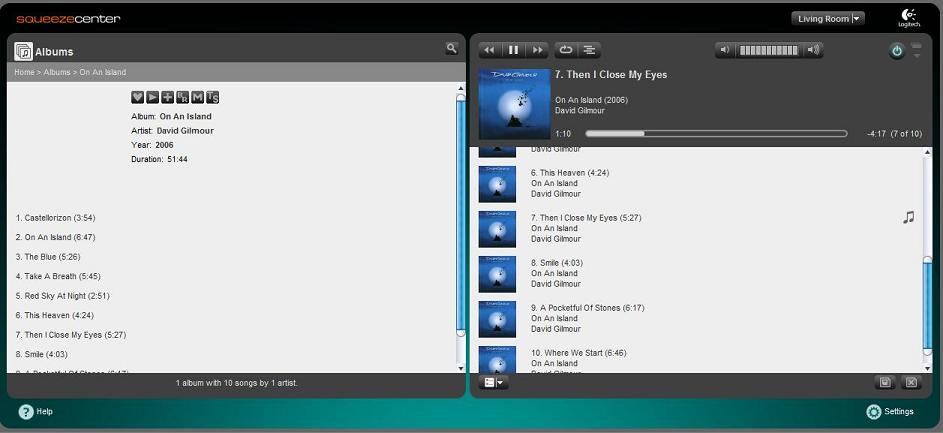Go back to the previous track
The height and width of the screenshot is (433, 943).
[489, 50]
